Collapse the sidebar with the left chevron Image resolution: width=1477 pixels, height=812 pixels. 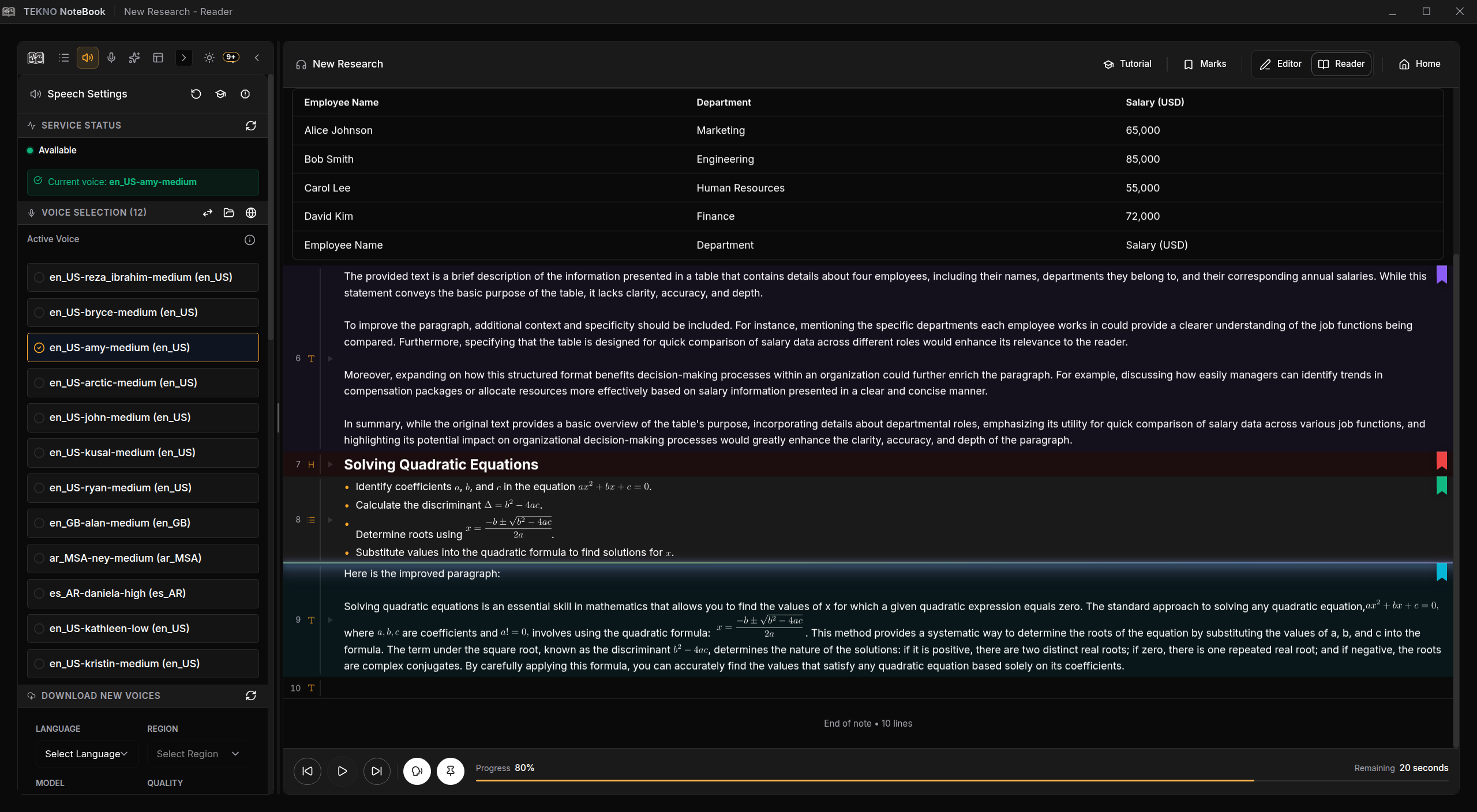pos(257,58)
